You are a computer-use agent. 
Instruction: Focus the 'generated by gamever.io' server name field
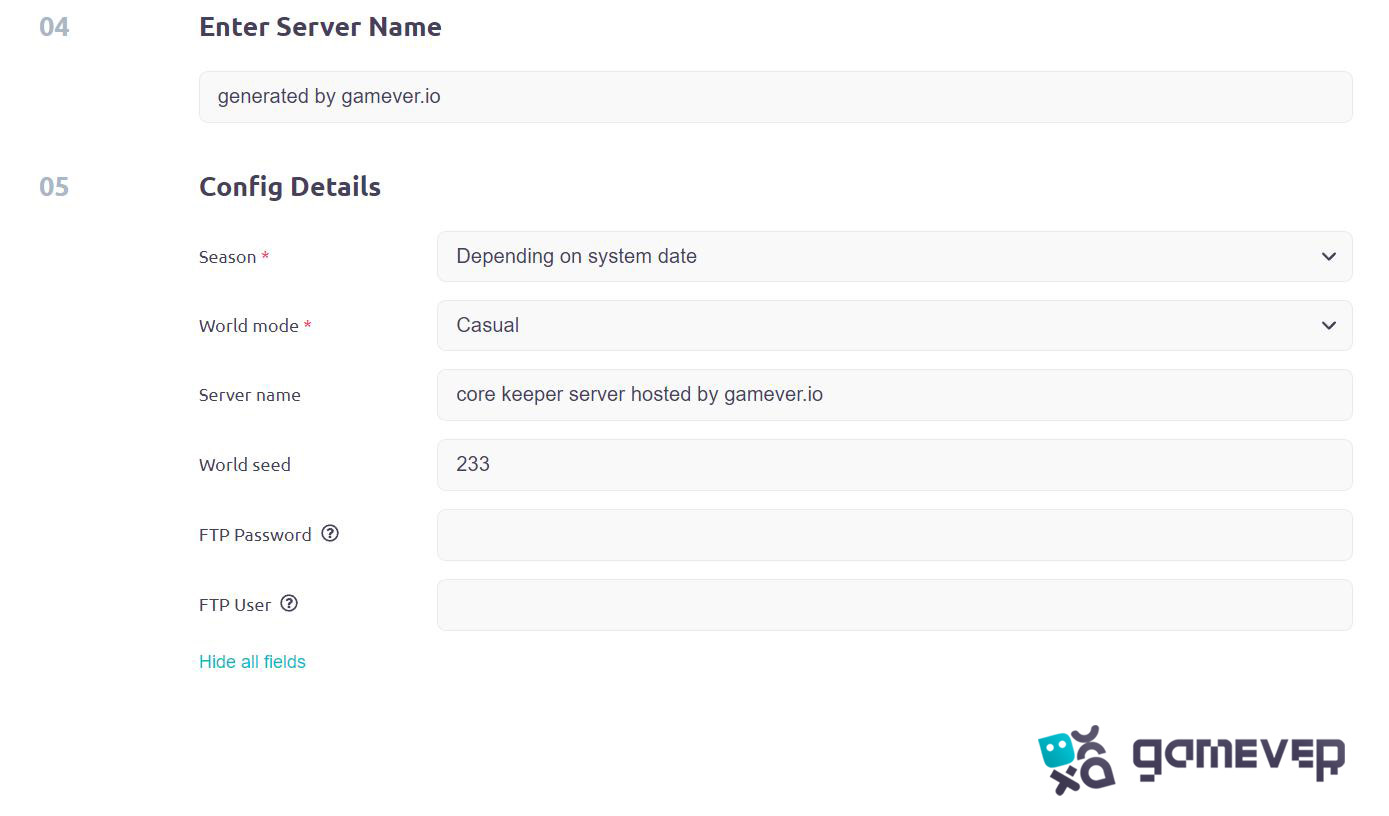click(775, 97)
